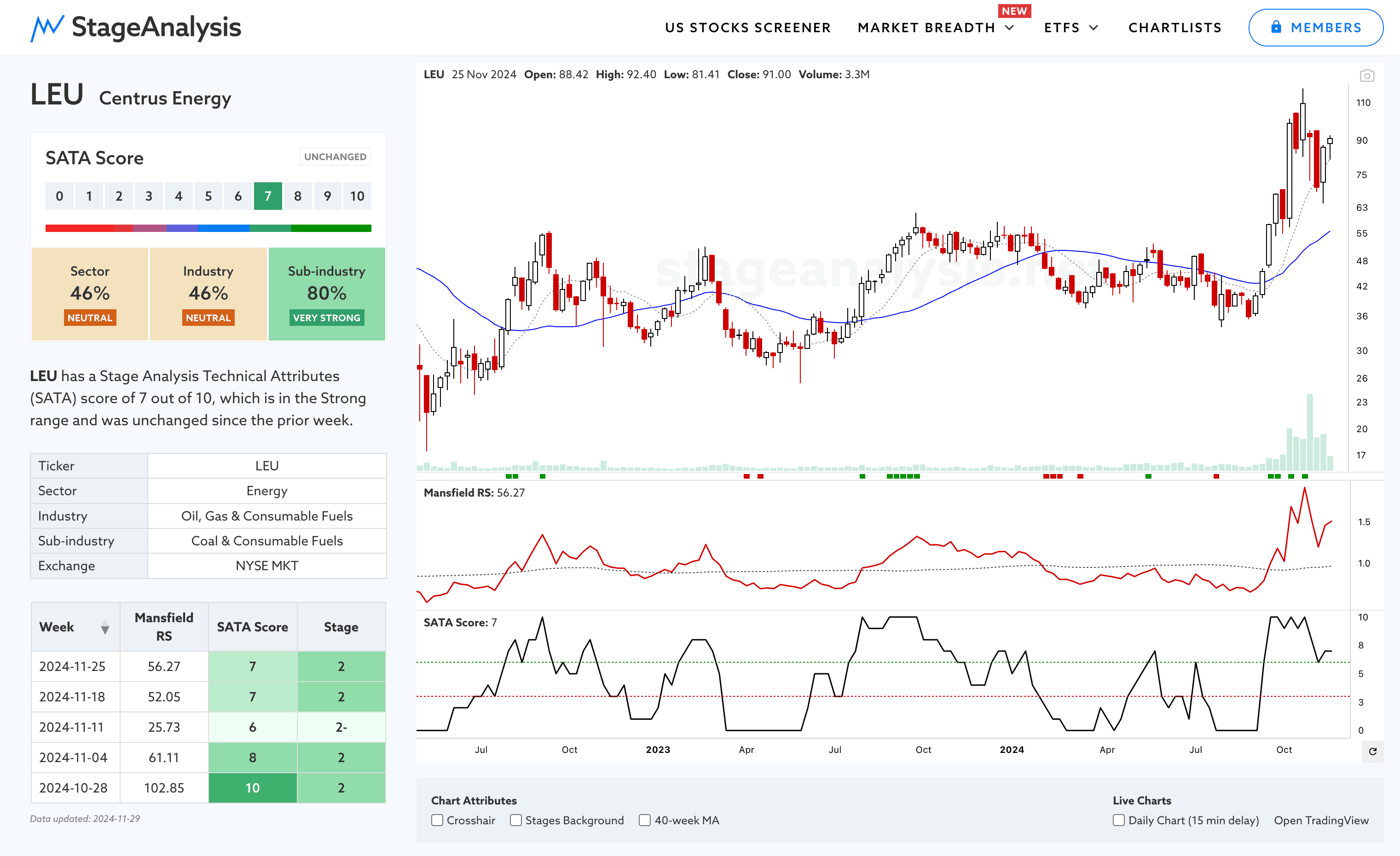Viewport: 1400px width, 856px height.
Task: Enable the Stages Background checkbox
Action: click(515, 820)
